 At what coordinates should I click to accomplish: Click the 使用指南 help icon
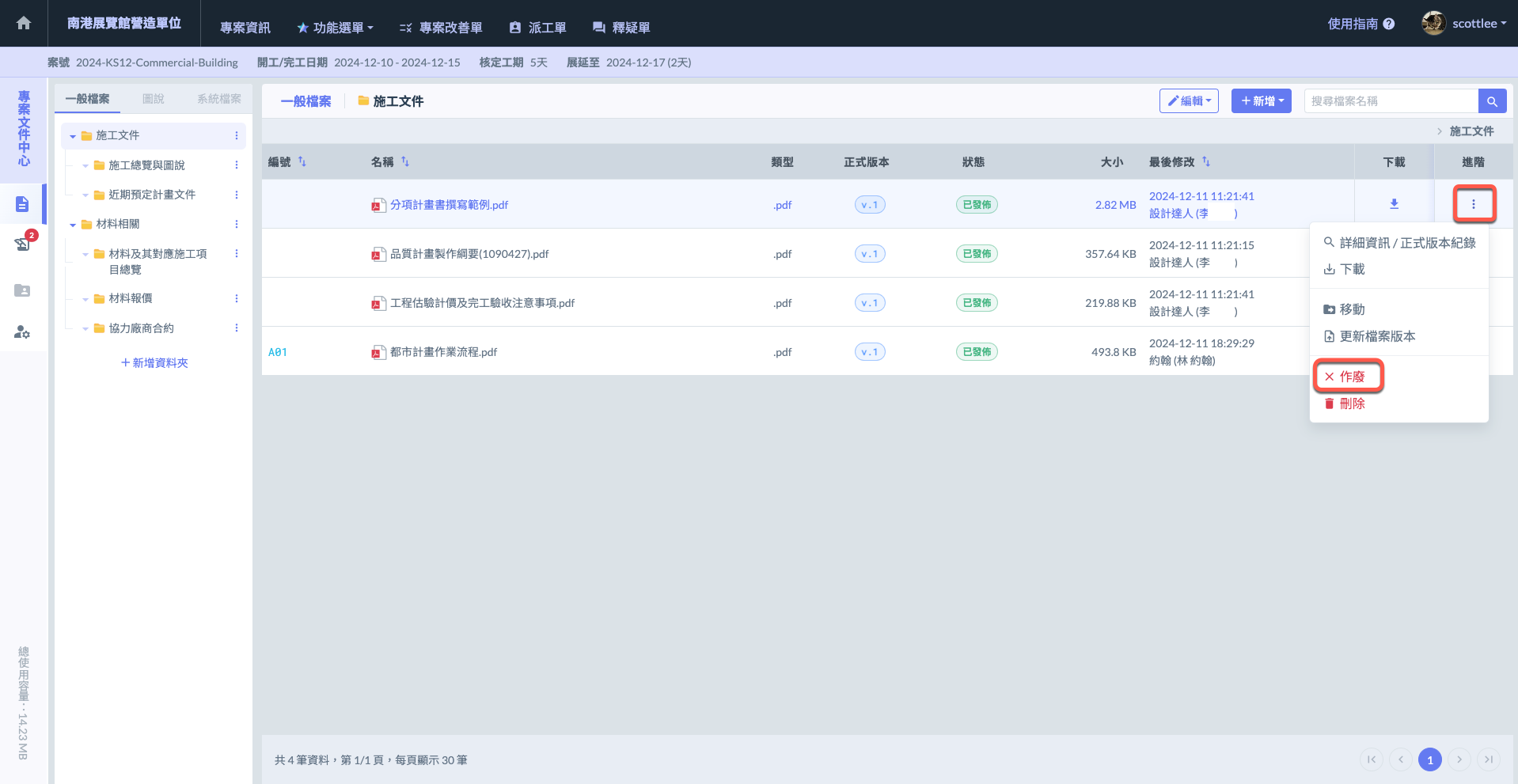point(1389,24)
